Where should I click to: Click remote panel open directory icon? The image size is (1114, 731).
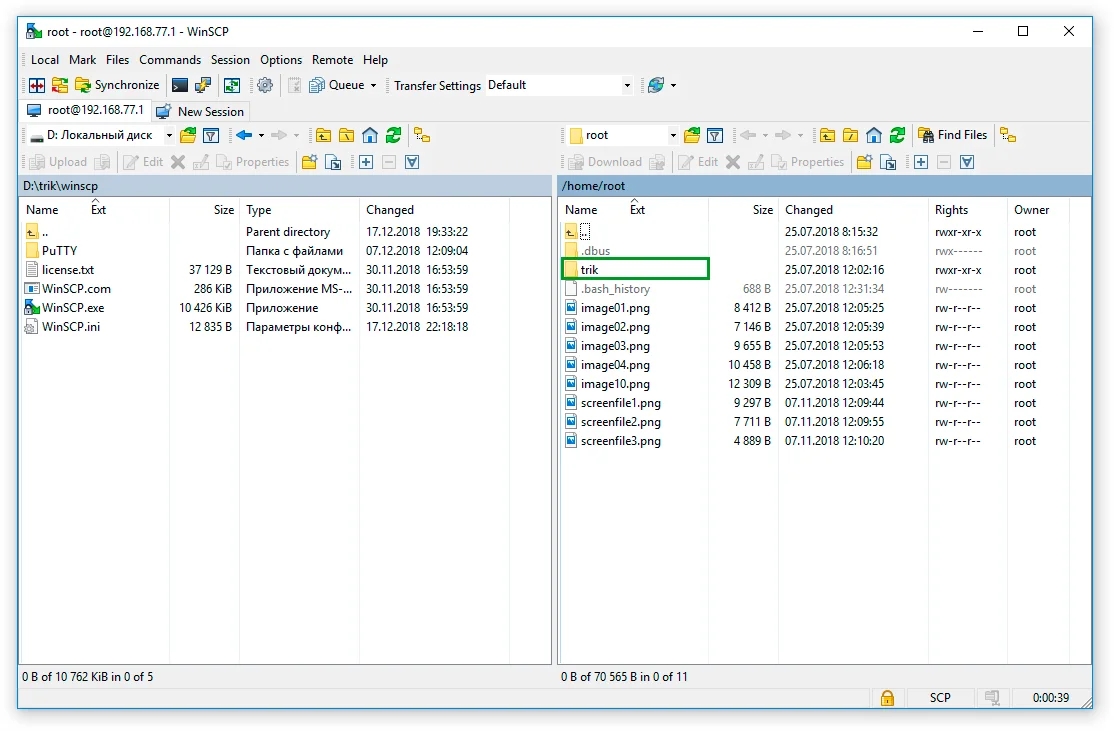pos(691,135)
